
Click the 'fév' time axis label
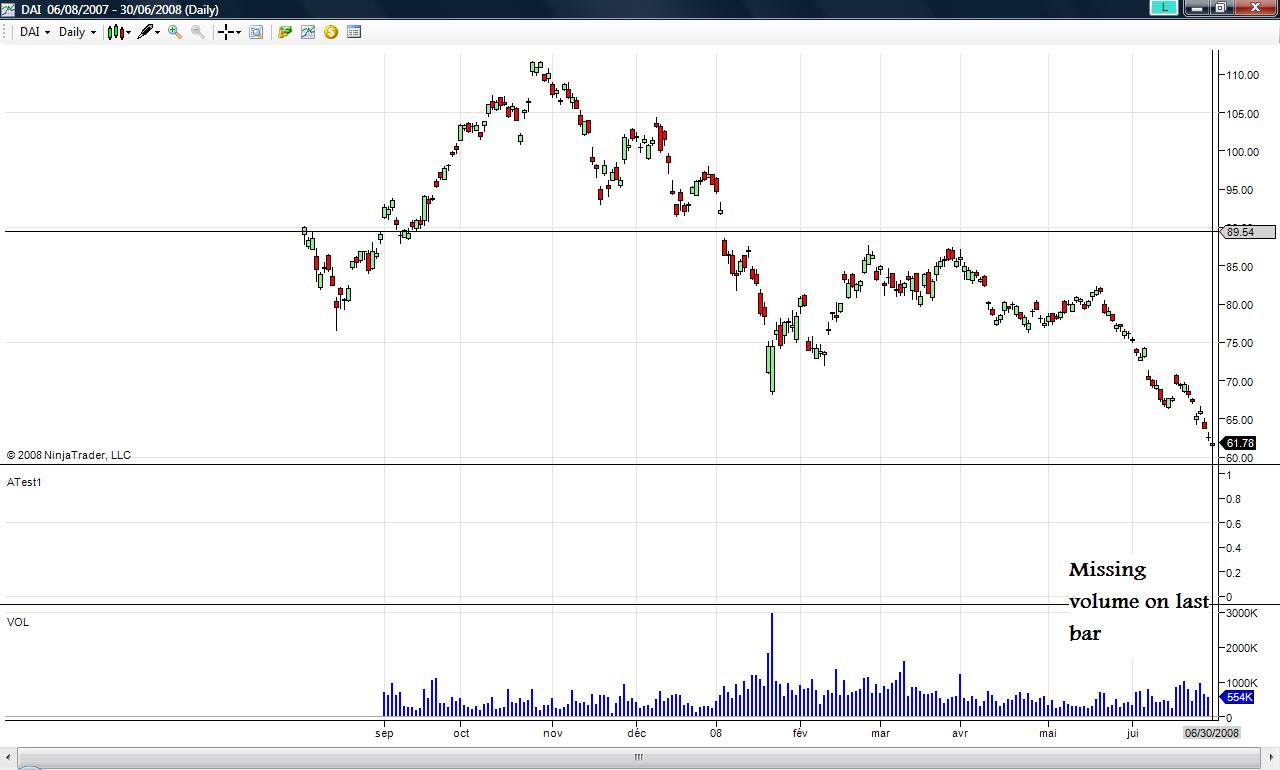[799, 733]
